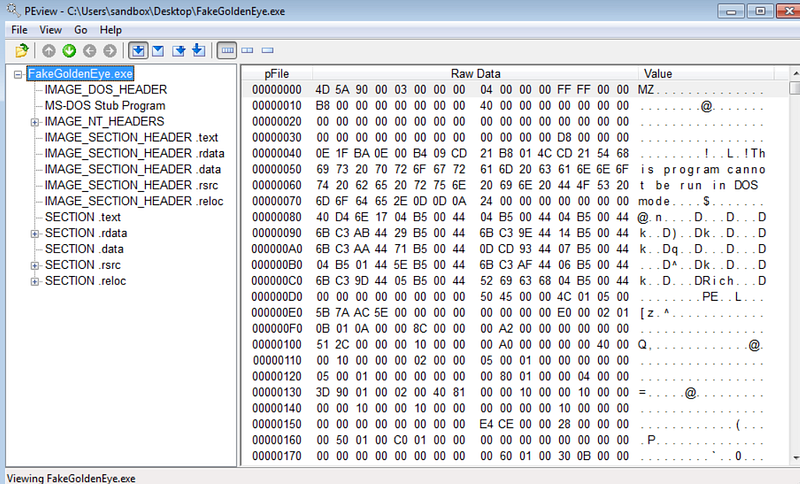Viewport: 800px width, 484px height.
Task: Click the 'MZ' value in first row
Action: point(646,90)
